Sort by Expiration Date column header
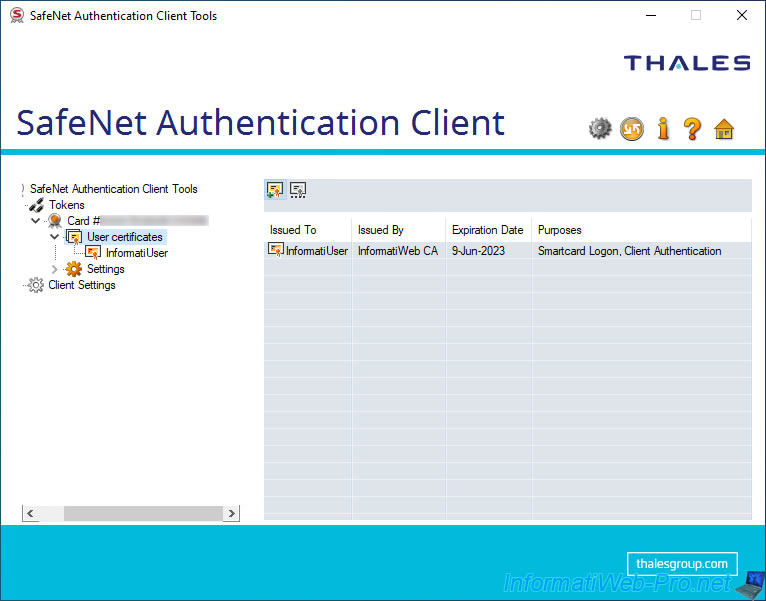 pos(487,230)
